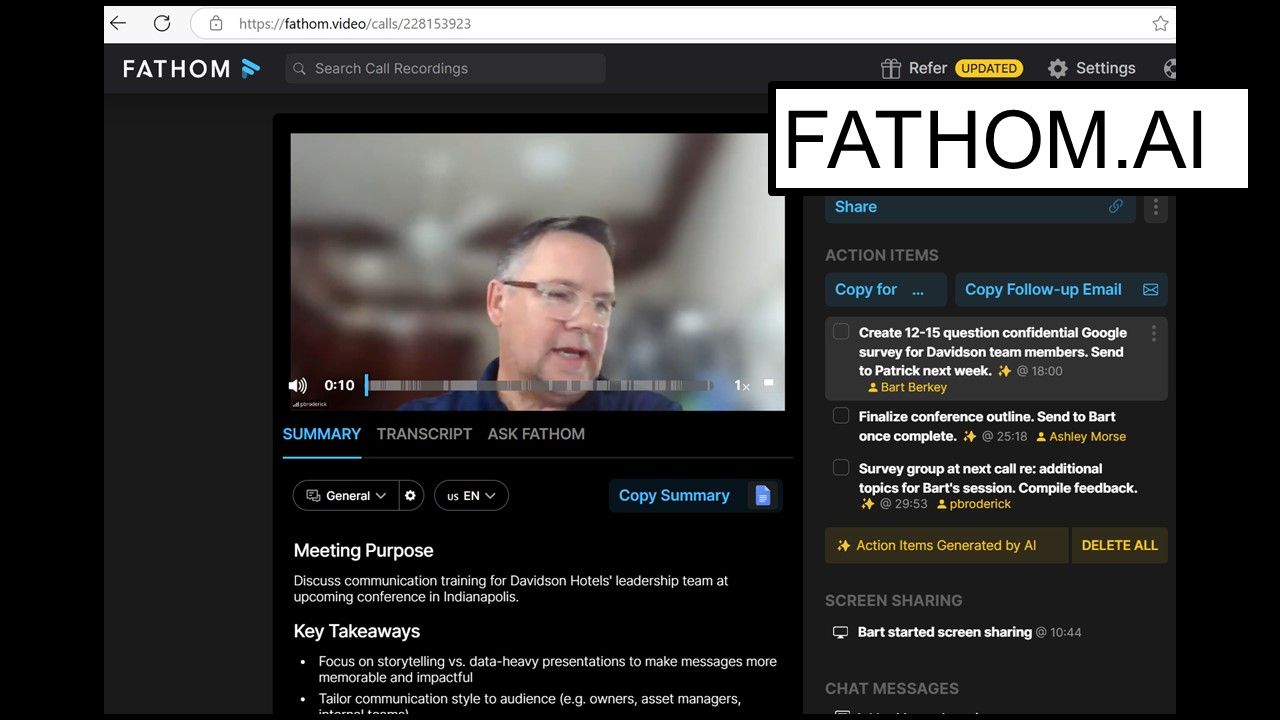Click assignee Bart Berkey

click(907, 387)
